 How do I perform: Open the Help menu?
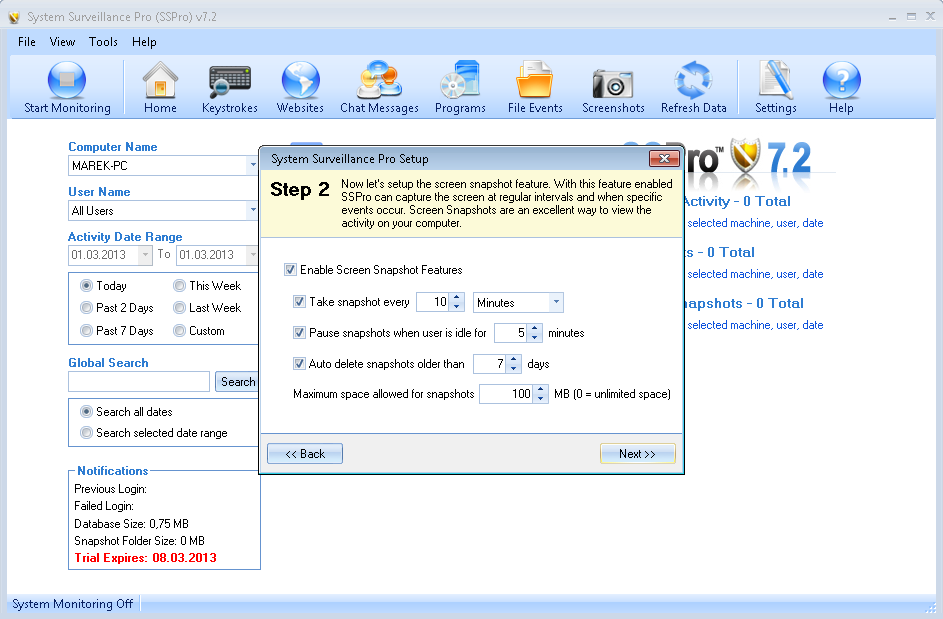[144, 42]
